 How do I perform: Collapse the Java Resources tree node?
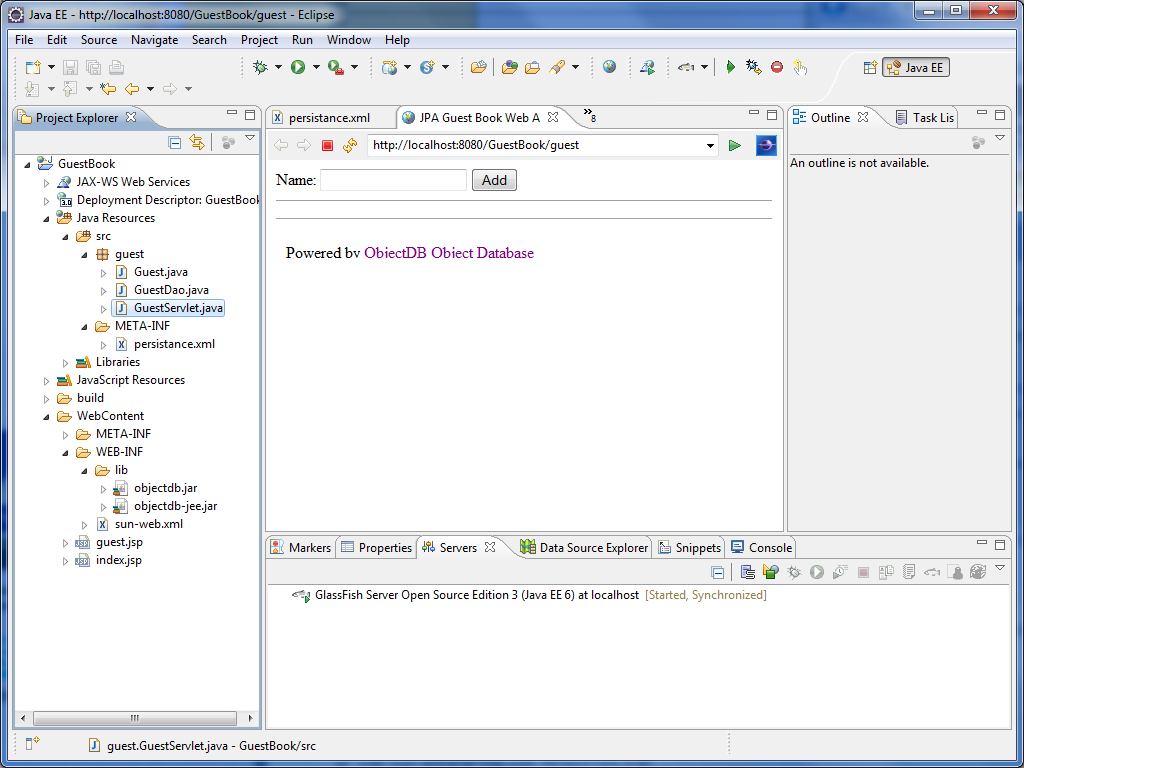click(x=46, y=219)
